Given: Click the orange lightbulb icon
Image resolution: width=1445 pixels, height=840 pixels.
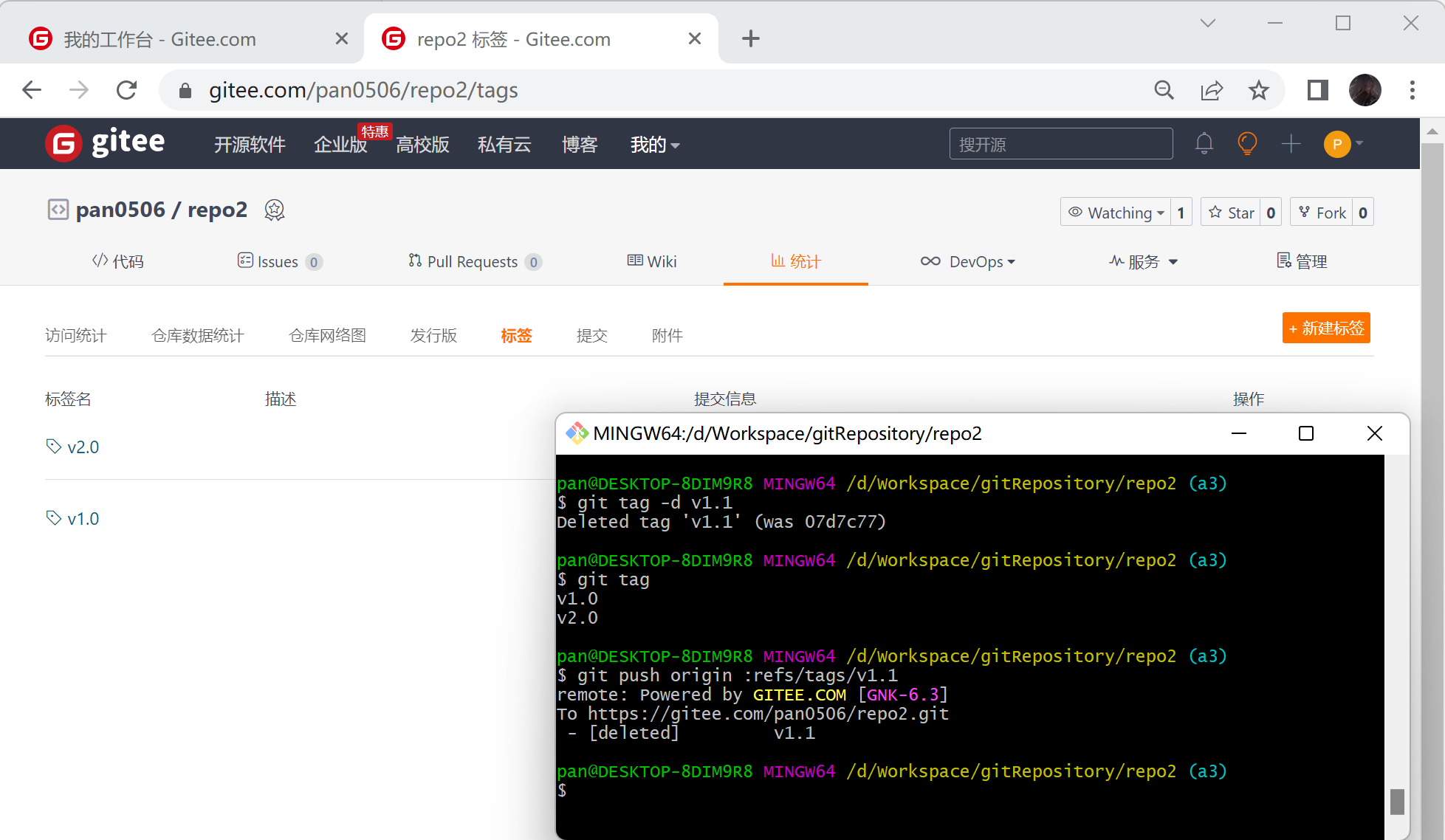Looking at the screenshot, I should click(1246, 143).
